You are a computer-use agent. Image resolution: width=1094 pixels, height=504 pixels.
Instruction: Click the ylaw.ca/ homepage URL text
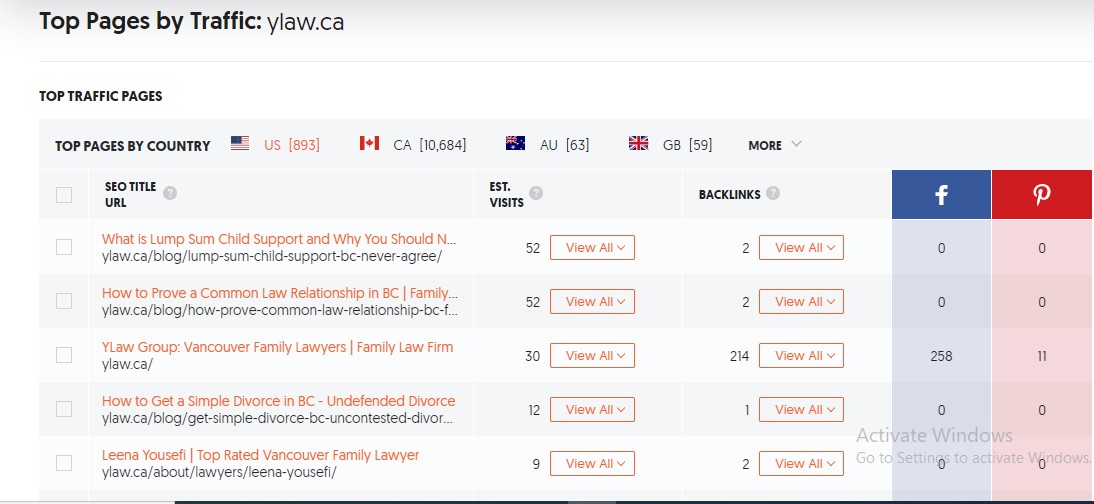click(127, 364)
